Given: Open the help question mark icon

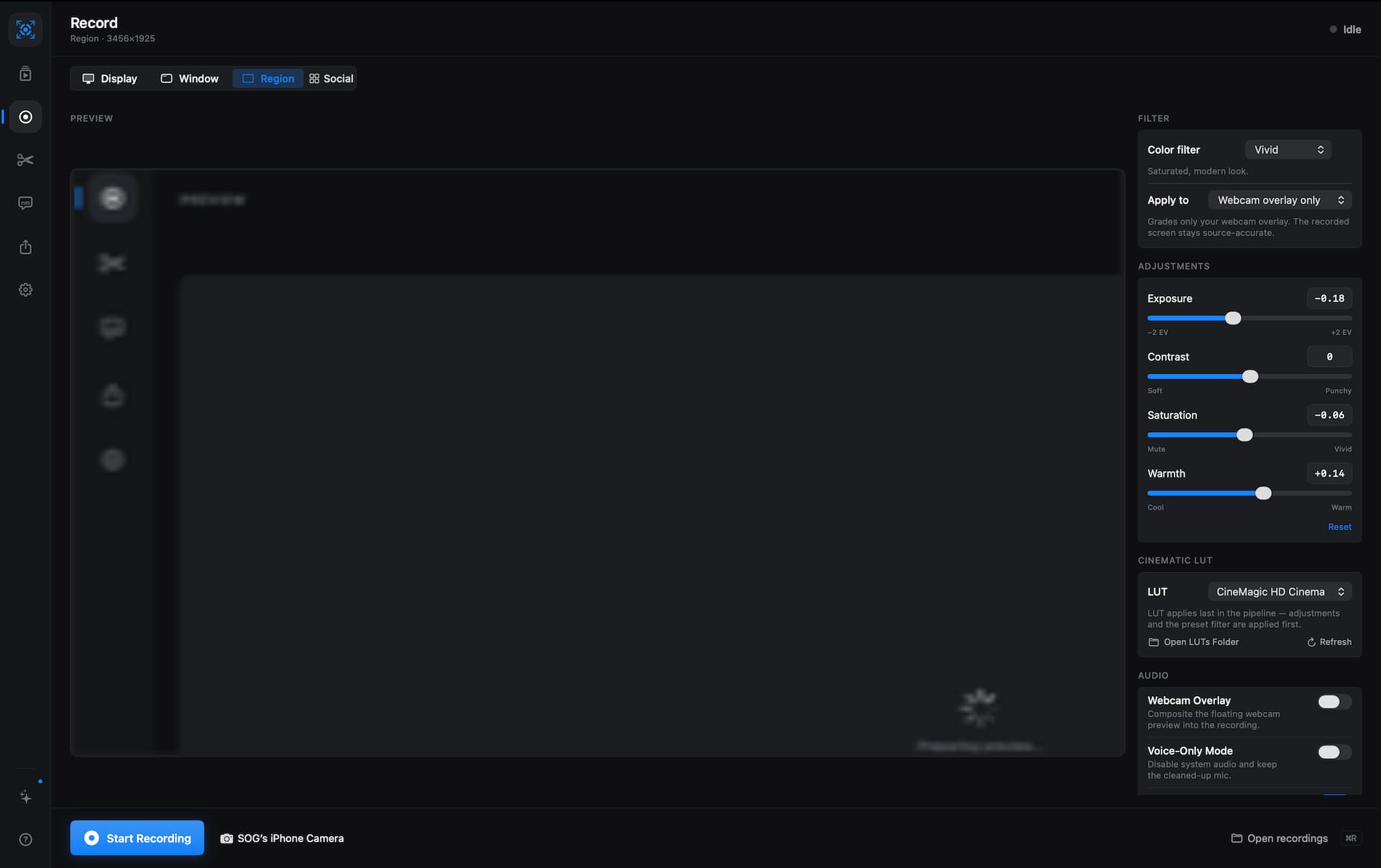Looking at the screenshot, I should [25, 839].
